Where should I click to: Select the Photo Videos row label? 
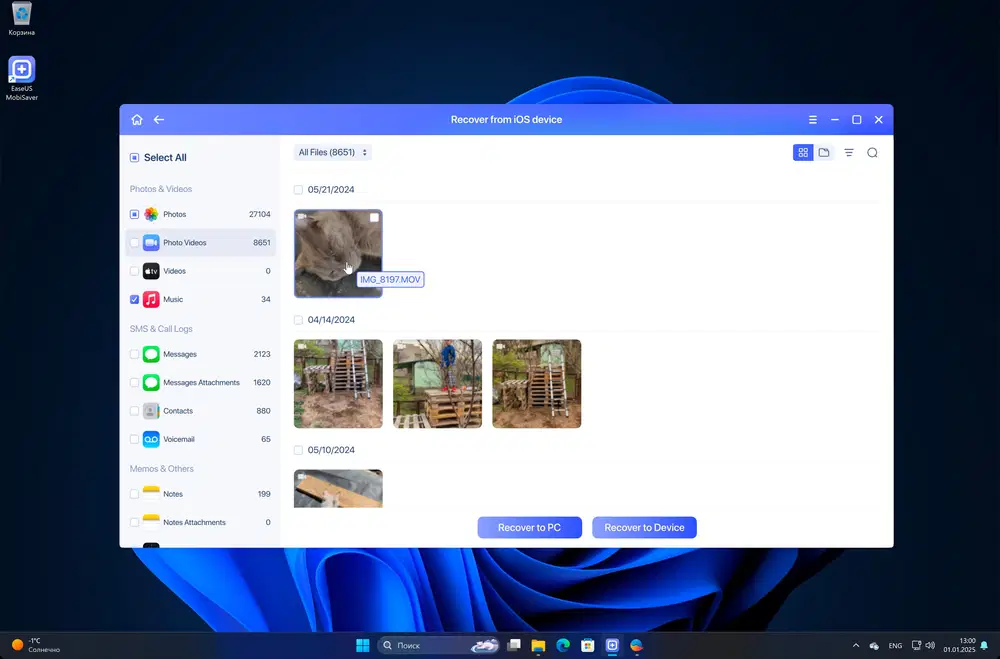(185, 242)
